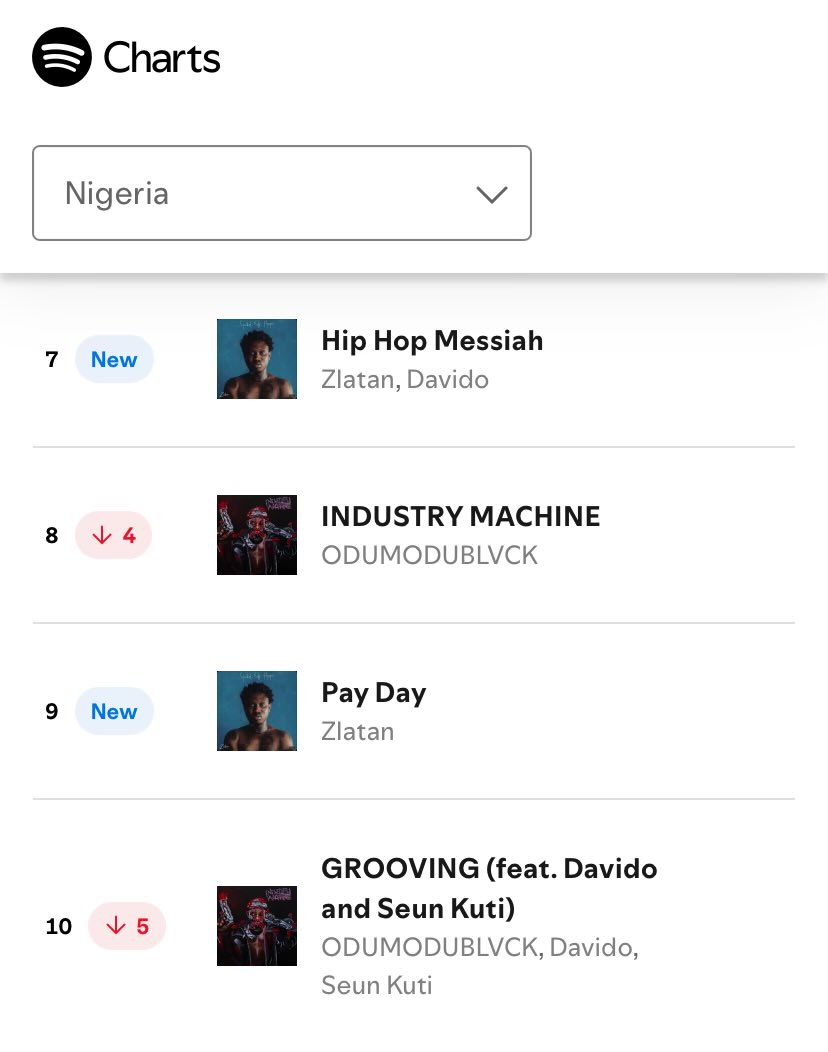Select the Hip Hop Messiah track title
This screenshot has width=828, height=1052.
click(432, 341)
